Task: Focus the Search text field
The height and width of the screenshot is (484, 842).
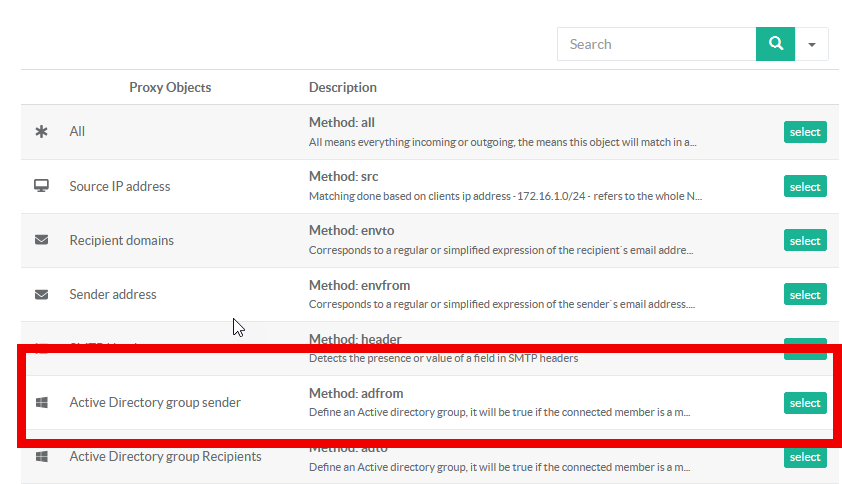Action: pos(656,44)
